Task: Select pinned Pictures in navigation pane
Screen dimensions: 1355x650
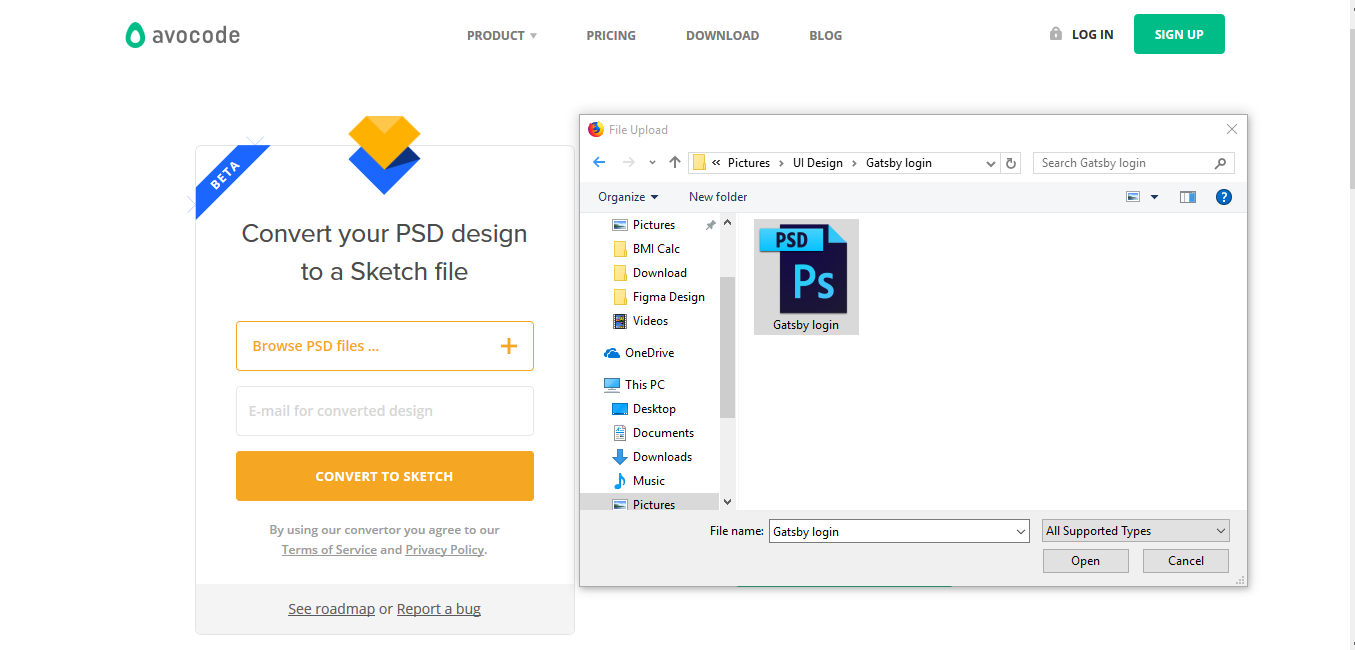Action: (653, 225)
